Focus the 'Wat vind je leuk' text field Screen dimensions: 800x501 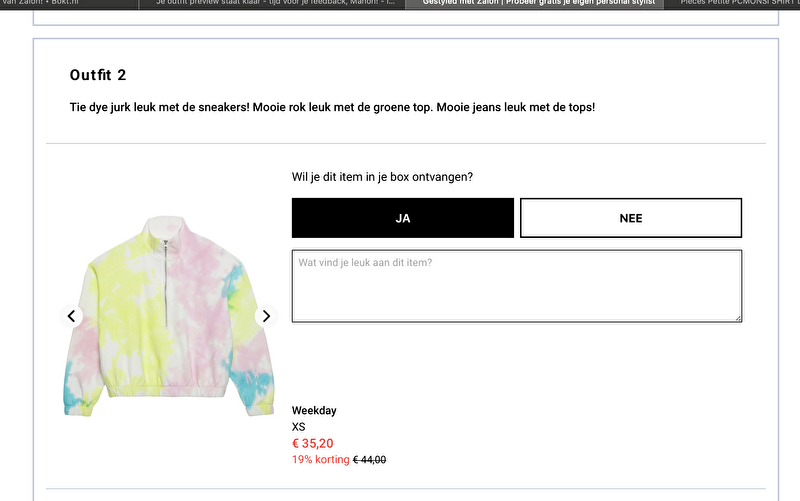tap(517, 286)
